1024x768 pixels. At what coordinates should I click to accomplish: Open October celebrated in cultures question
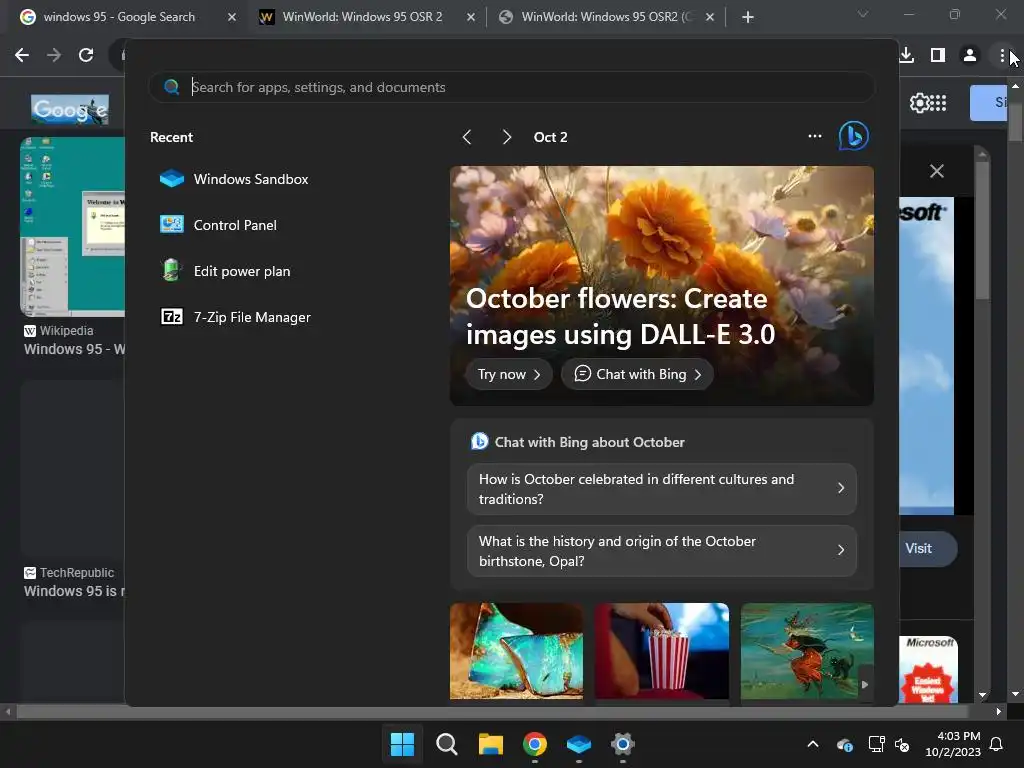pos(662,488)
